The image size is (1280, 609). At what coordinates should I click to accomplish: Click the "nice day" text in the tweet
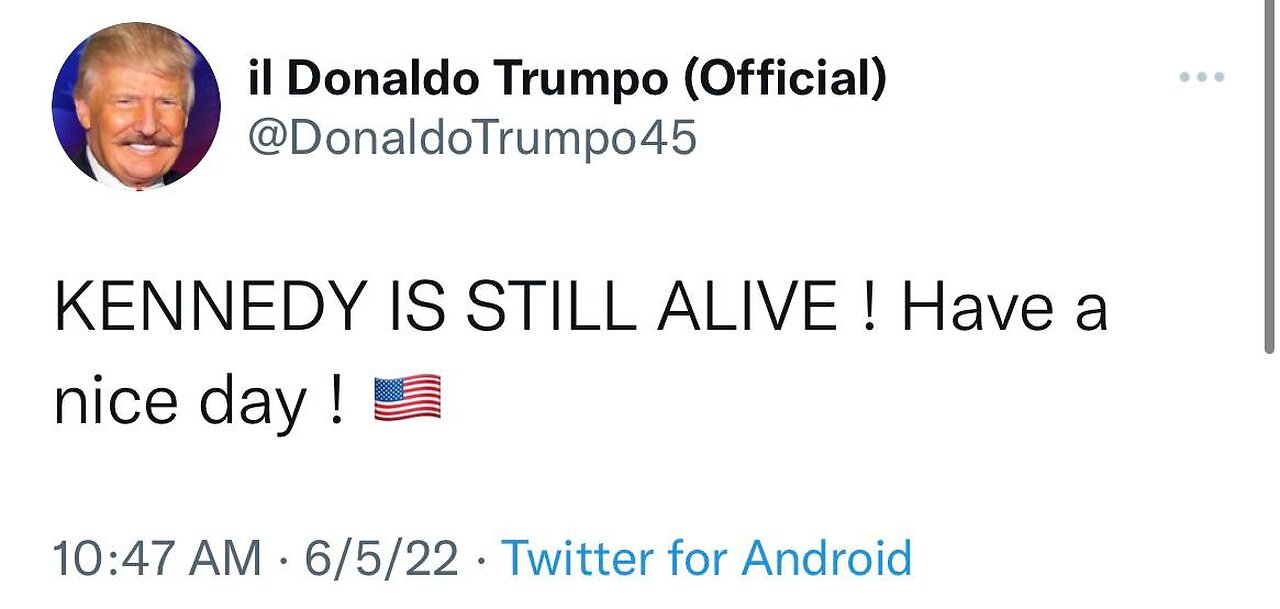180,400
